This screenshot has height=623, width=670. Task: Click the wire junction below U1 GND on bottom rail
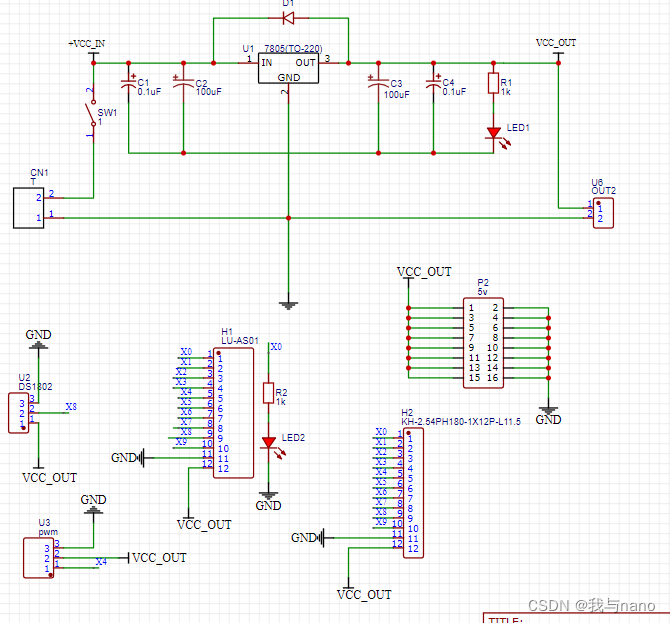tap(288, 218)
